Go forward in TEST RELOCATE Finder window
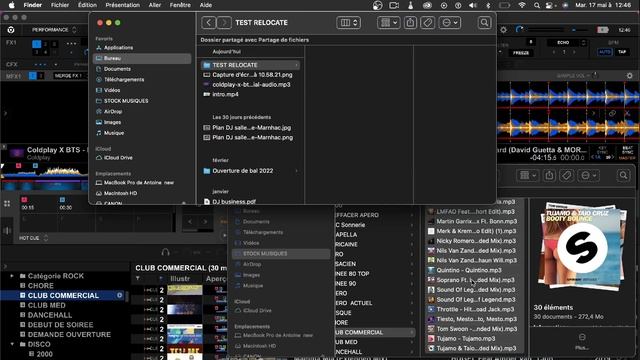 [224, 22]
